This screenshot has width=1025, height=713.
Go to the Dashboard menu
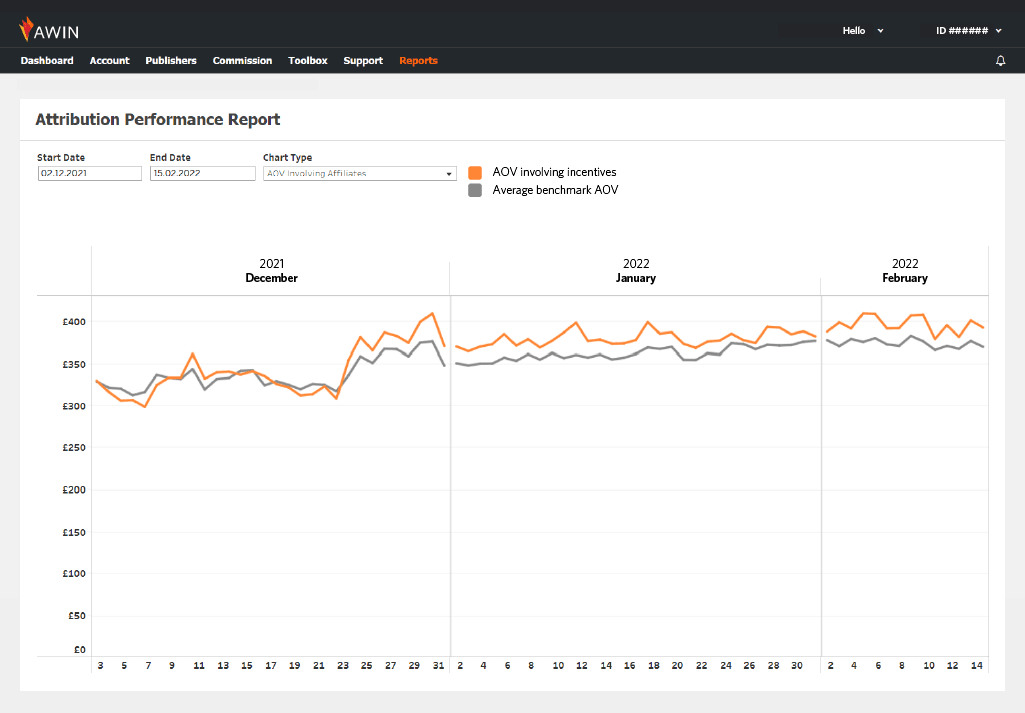pyautogui.click(x=47, y=61)
